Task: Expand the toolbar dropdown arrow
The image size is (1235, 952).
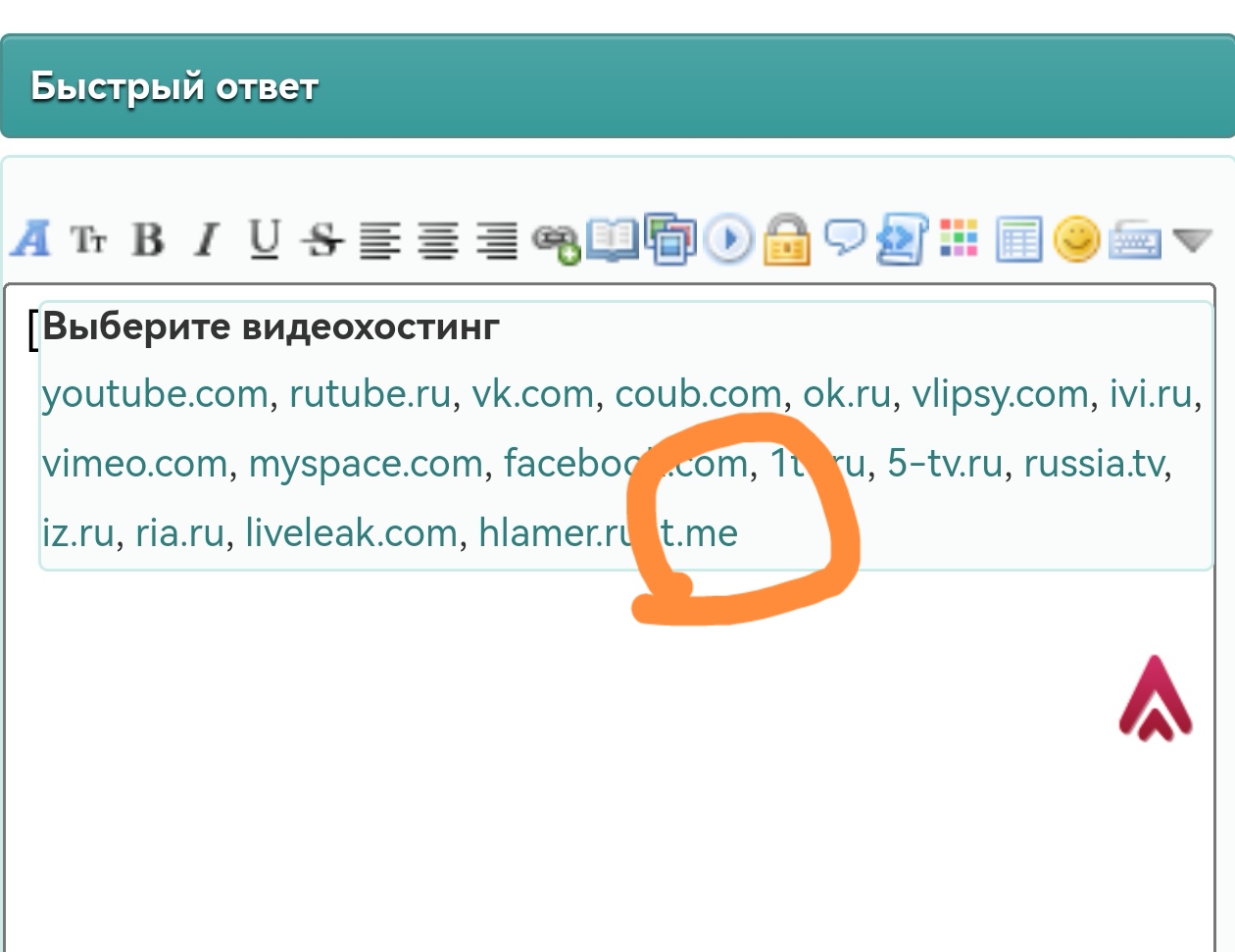Action: pos(1193,240)
